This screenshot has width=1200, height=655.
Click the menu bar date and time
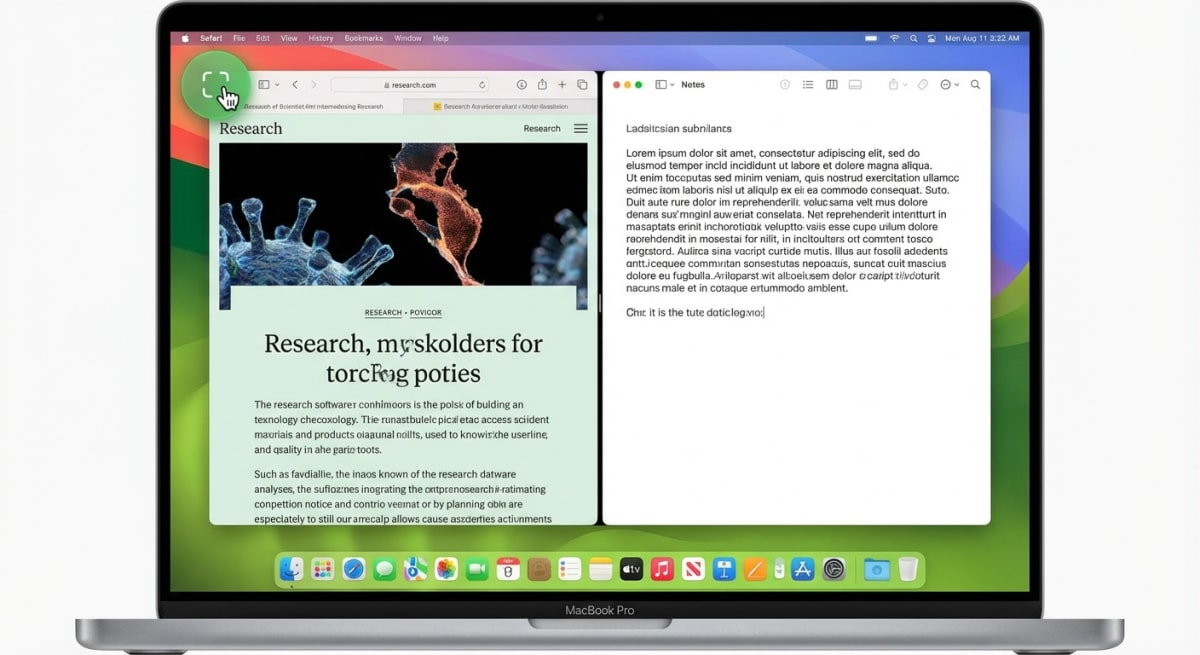coord(982,38)
